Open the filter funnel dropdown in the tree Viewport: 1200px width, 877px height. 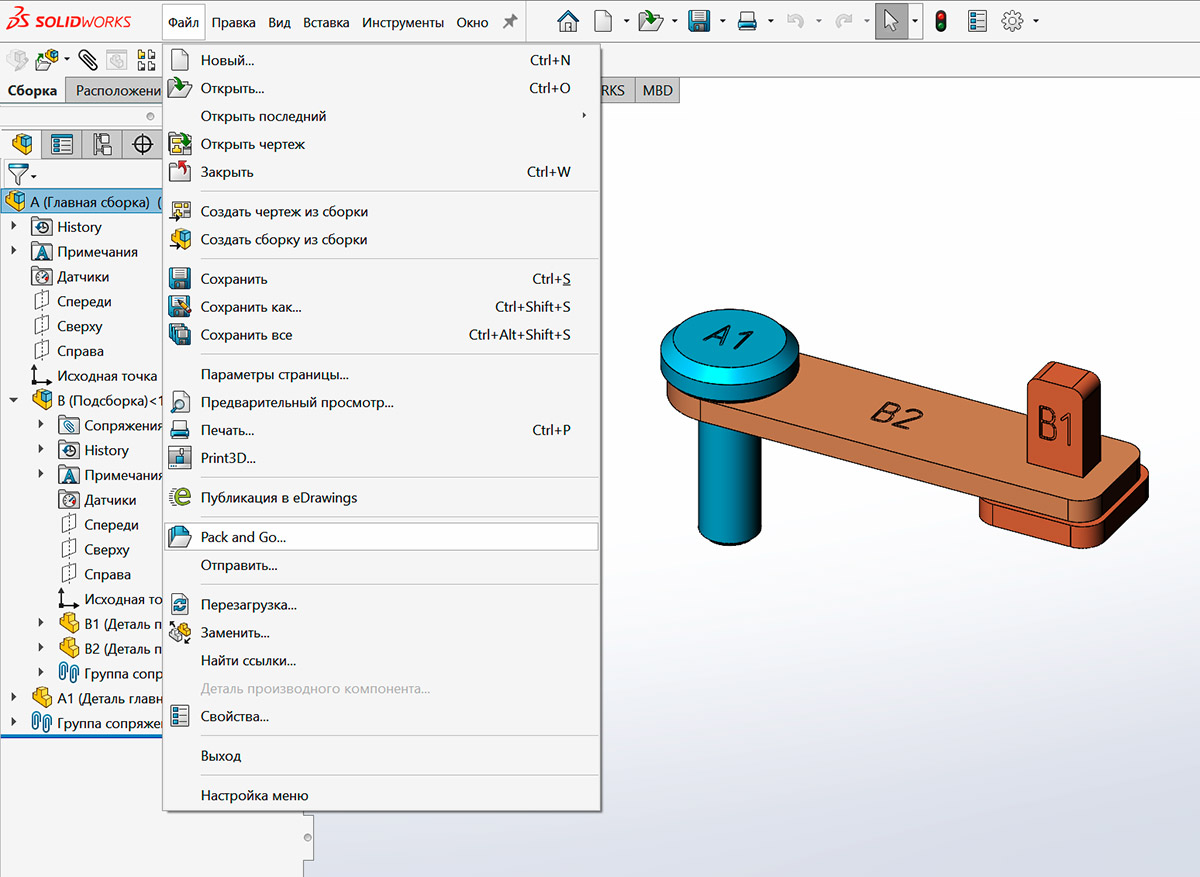click(x=21, y=174)
